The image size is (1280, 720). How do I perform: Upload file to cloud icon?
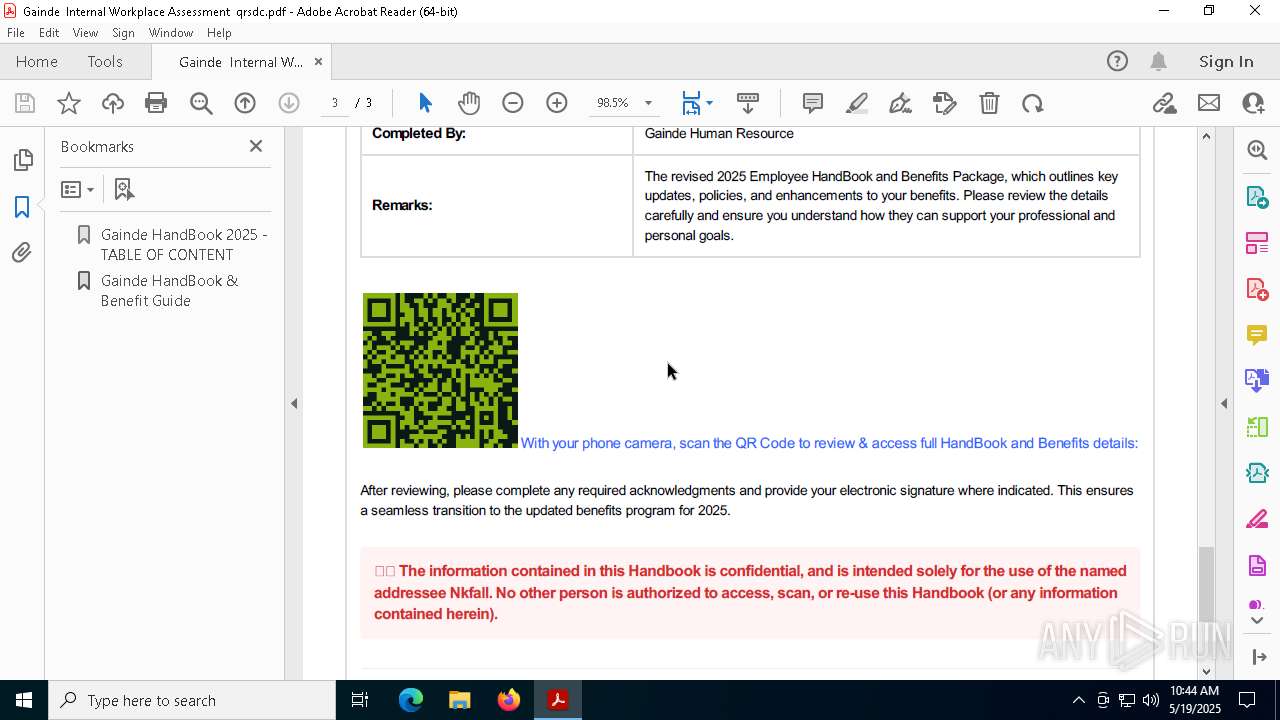click(x=113, y=103)
